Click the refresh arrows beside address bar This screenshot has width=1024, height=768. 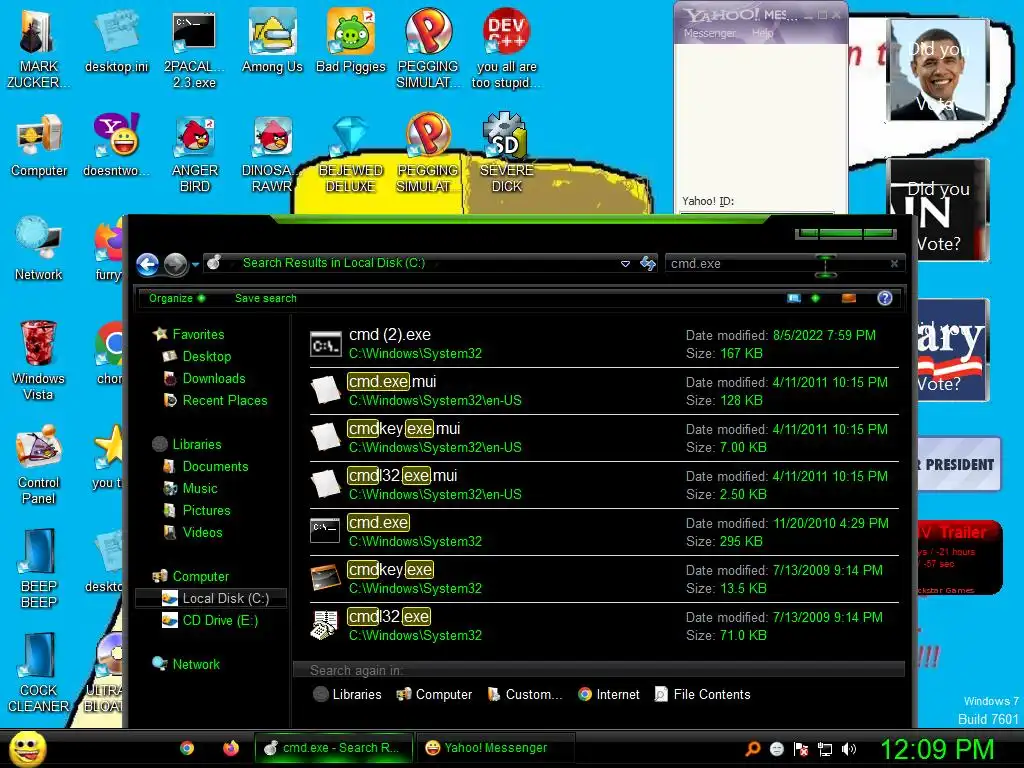(x=648, y=263)
